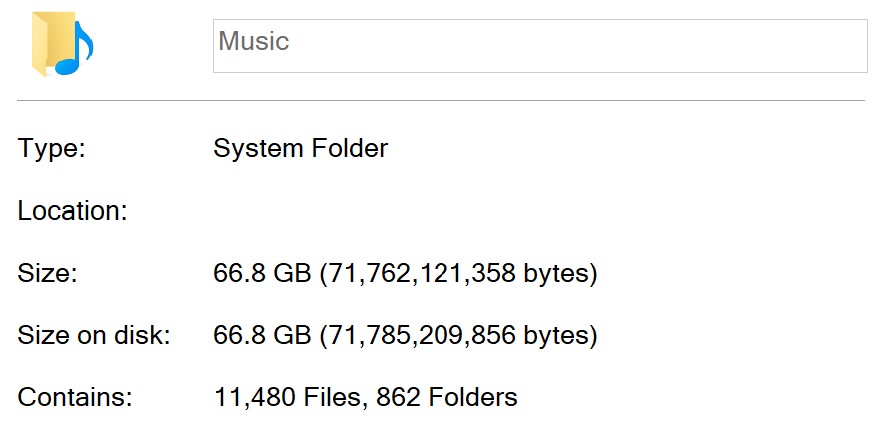The height and width of the screenshot is (425, 885).
Task: Click the horizontal separator under name field
Action: pos(441,100)
